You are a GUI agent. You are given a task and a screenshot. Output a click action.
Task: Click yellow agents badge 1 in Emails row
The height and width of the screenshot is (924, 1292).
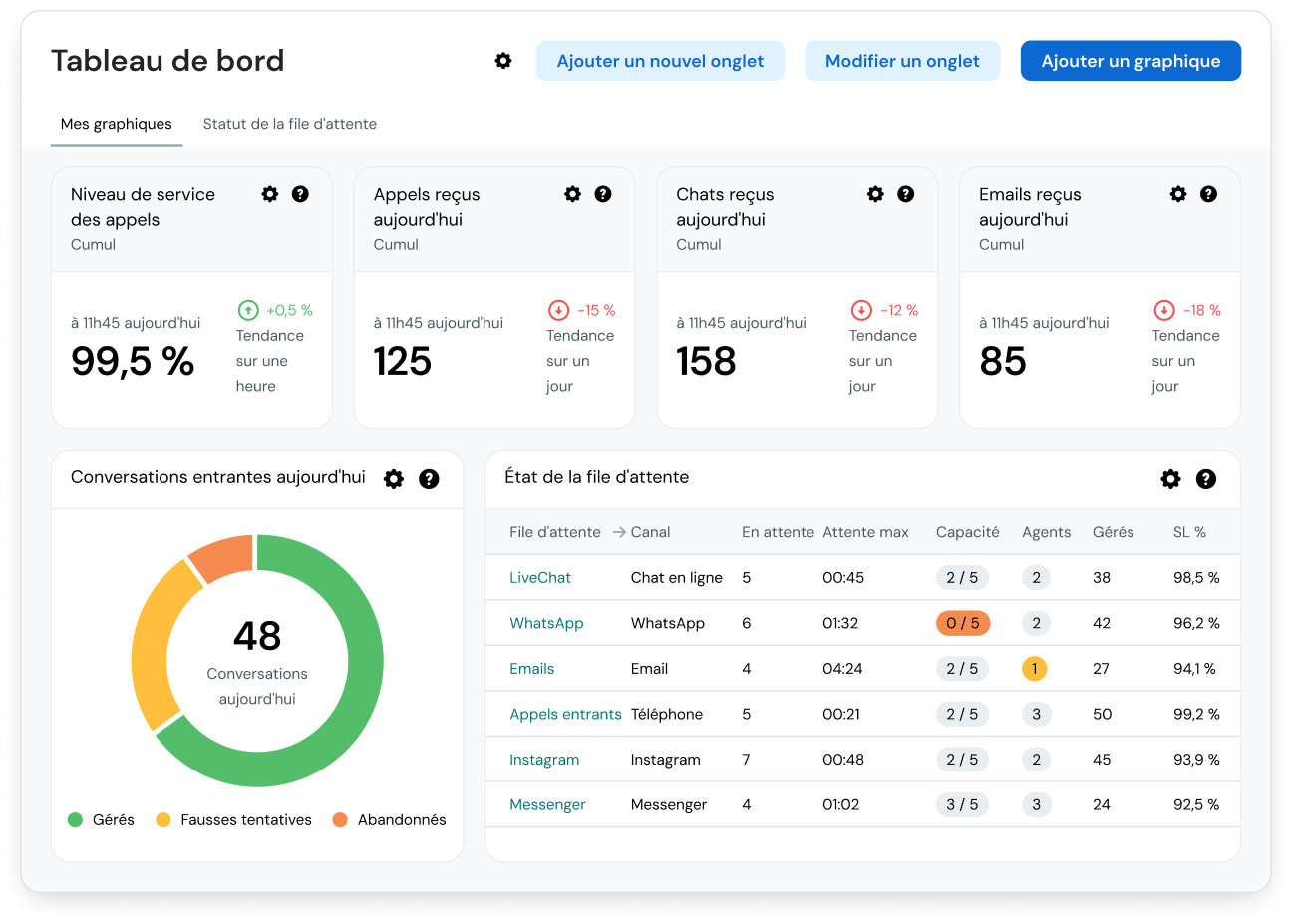click(1035, 669)
